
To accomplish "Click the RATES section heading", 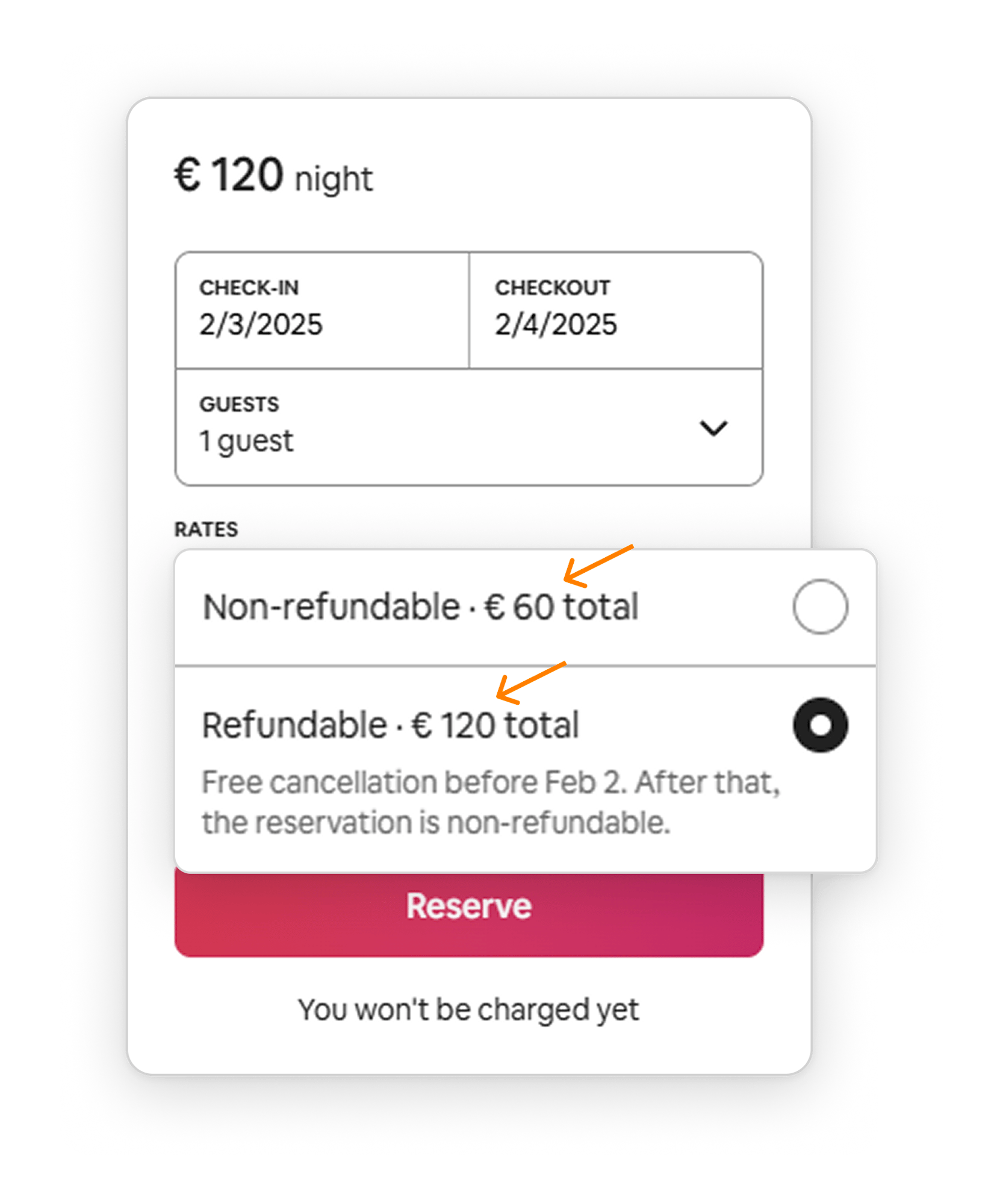I will coord(206,529).
